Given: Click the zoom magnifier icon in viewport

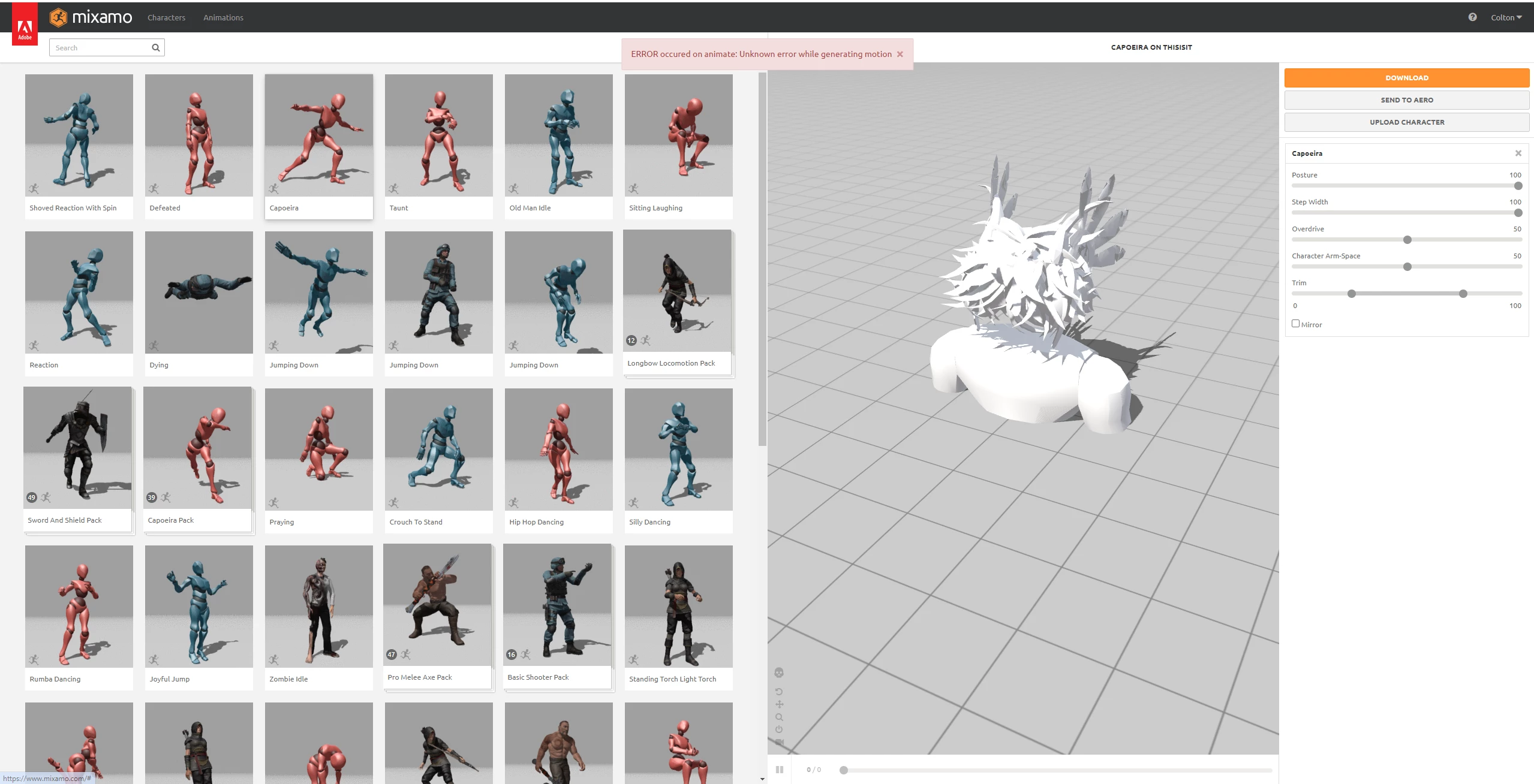Looking at the screenshot, I should coord(779,717).
